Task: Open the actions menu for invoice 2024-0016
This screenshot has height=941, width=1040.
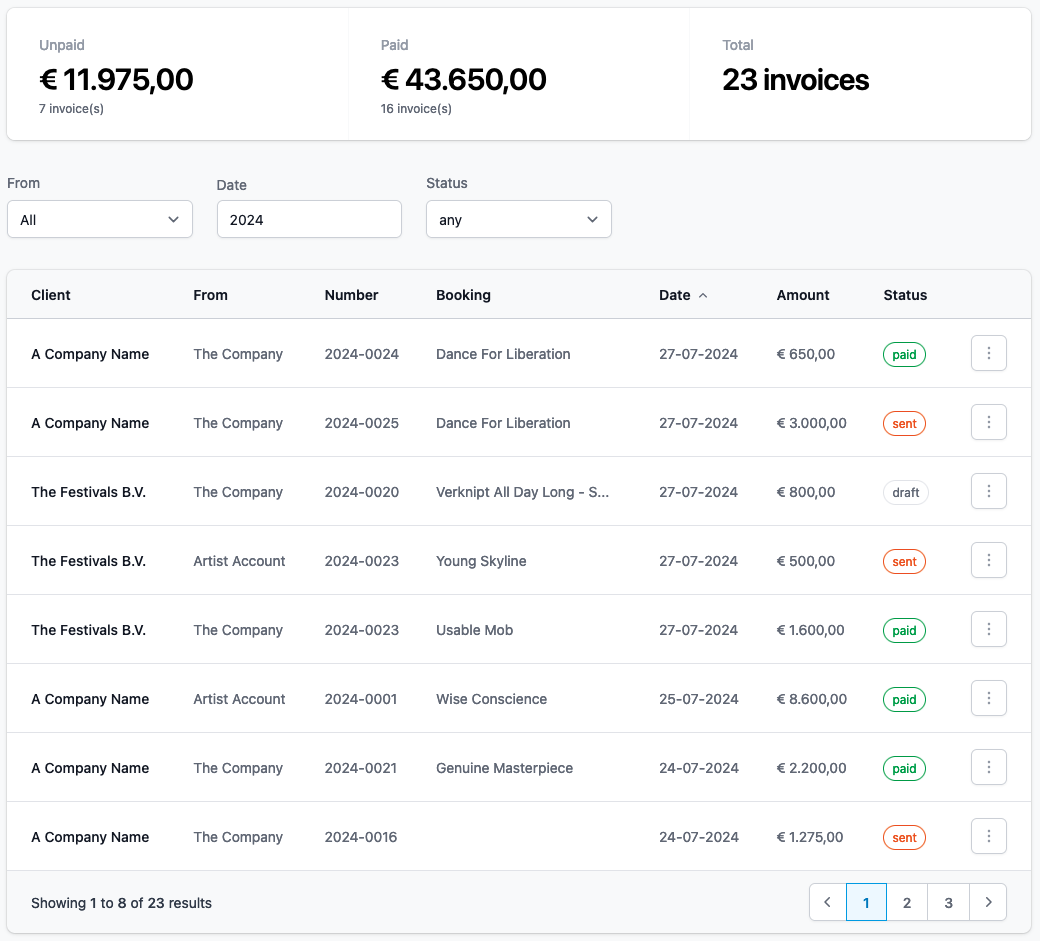Action: 988,836
